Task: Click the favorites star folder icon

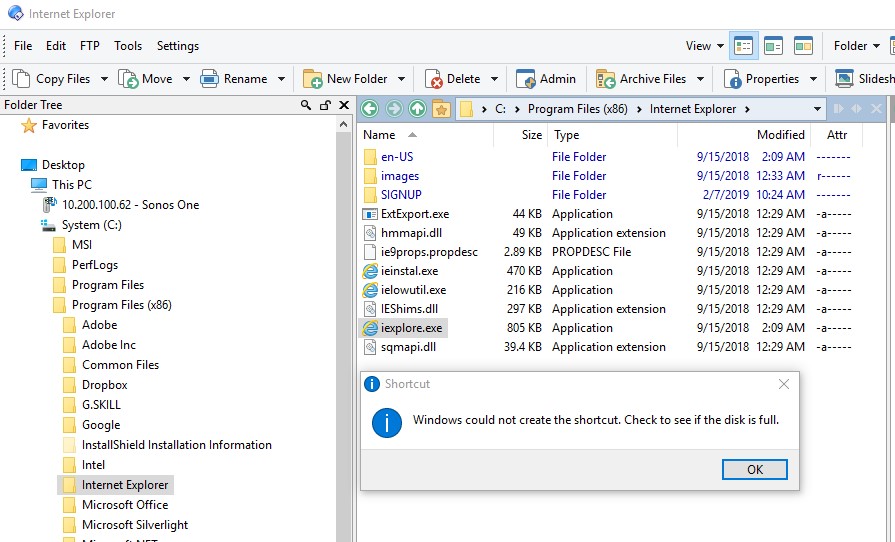Action: pos(441,108)
